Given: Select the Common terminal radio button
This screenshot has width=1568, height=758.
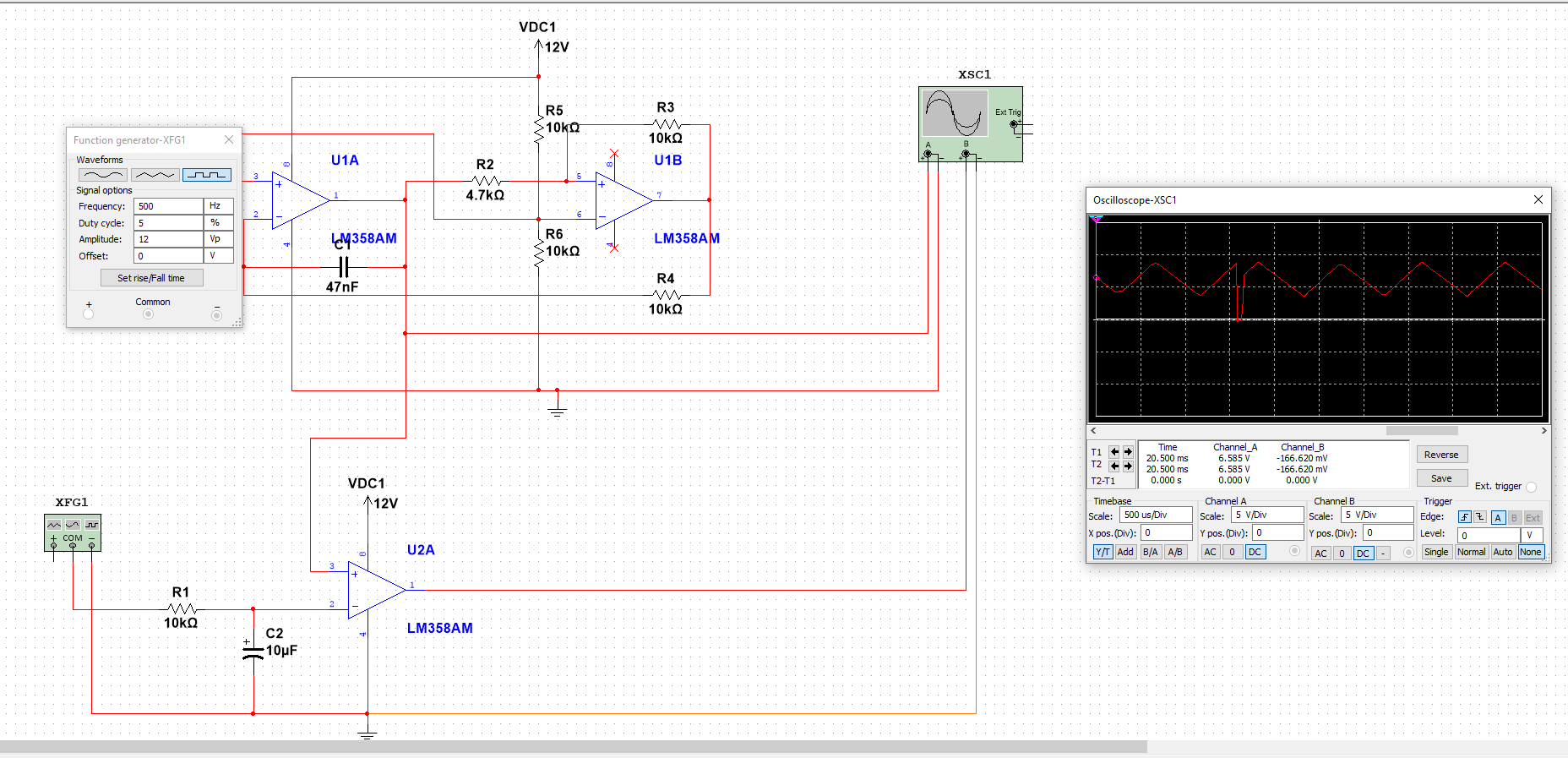Looking at the screenshot, I should click(149, 314).
